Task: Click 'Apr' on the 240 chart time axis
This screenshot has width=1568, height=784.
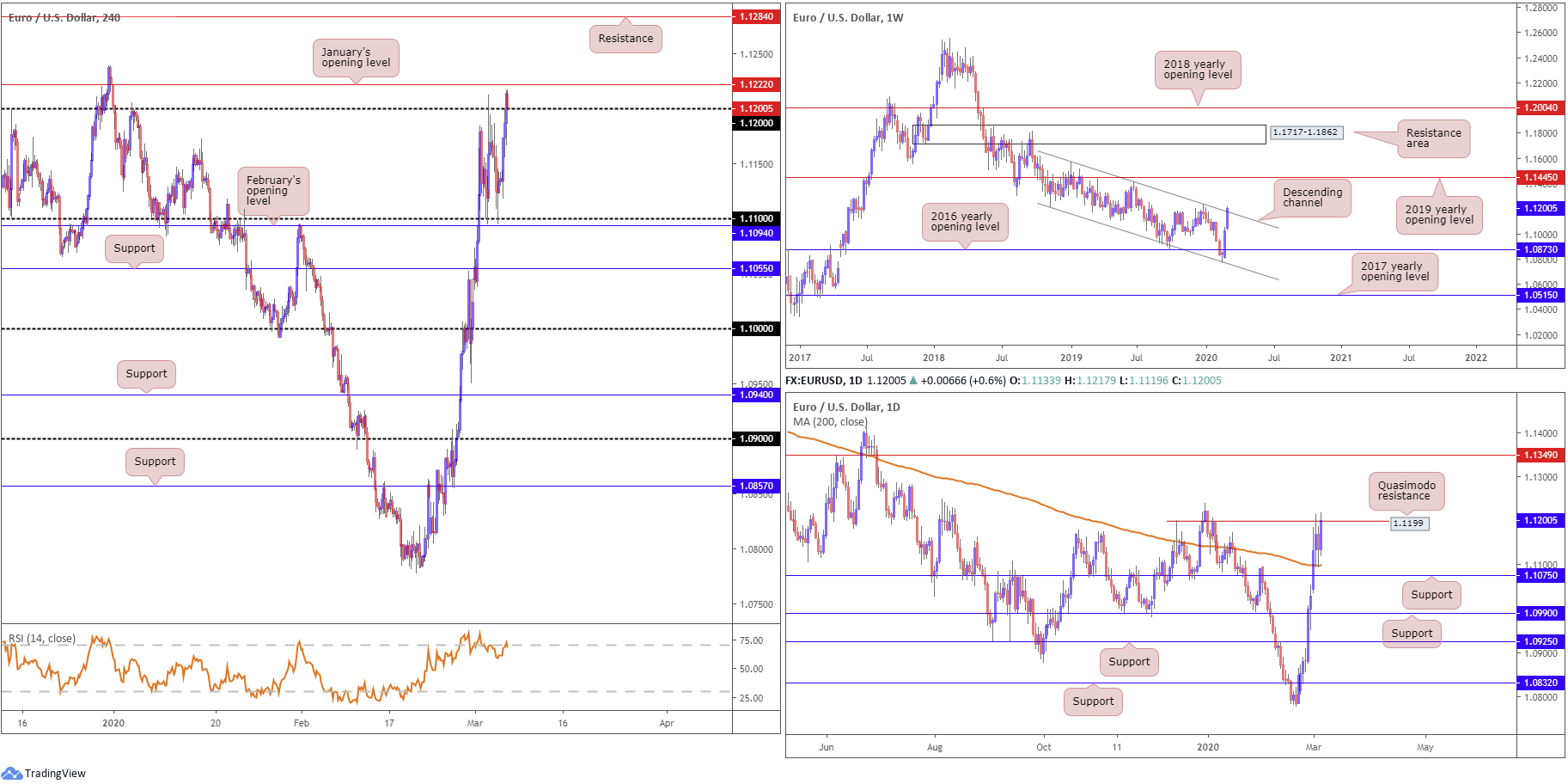Action: [667, 723]
